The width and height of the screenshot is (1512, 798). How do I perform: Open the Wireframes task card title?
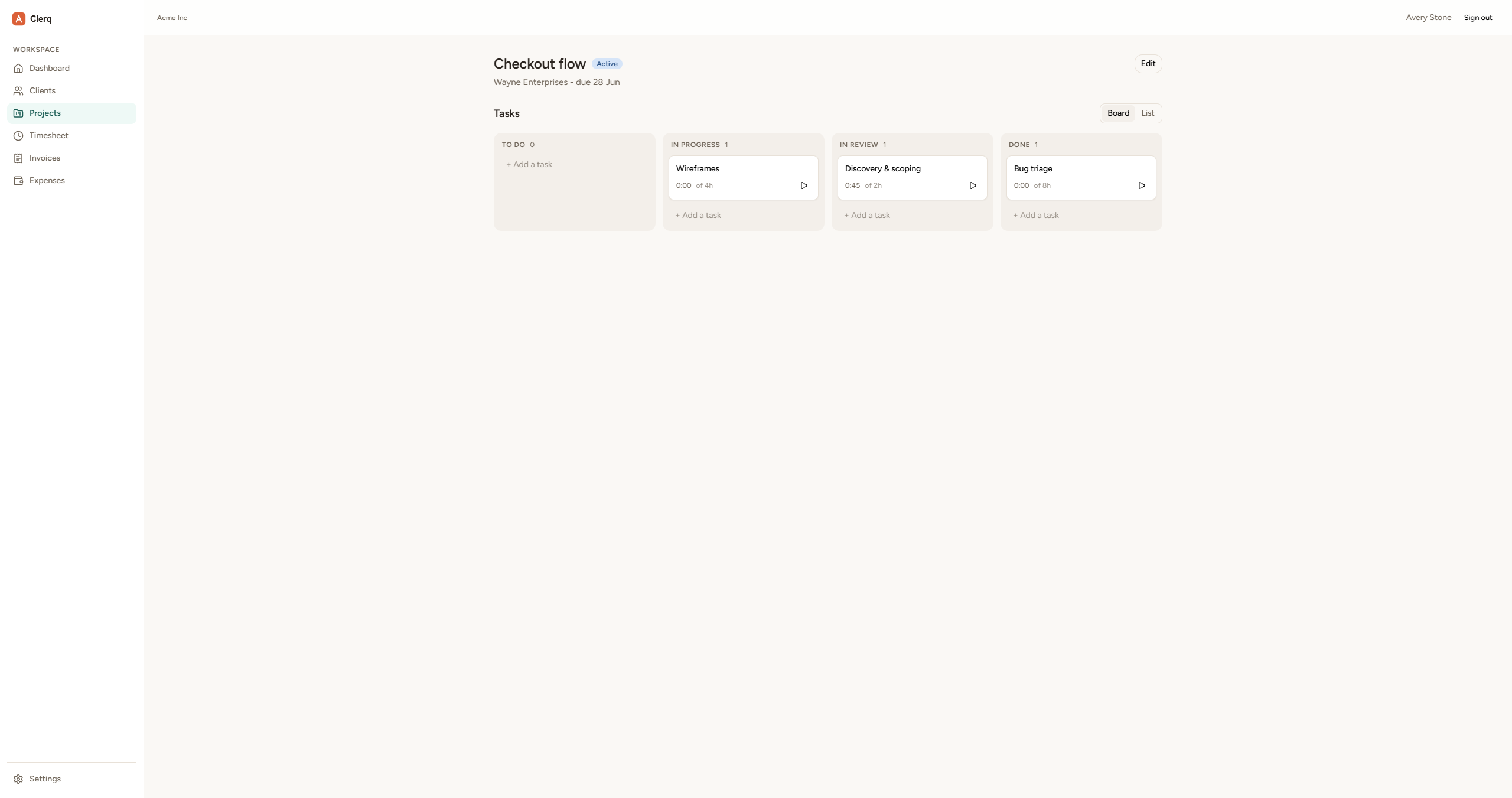[x=698, y=169]
